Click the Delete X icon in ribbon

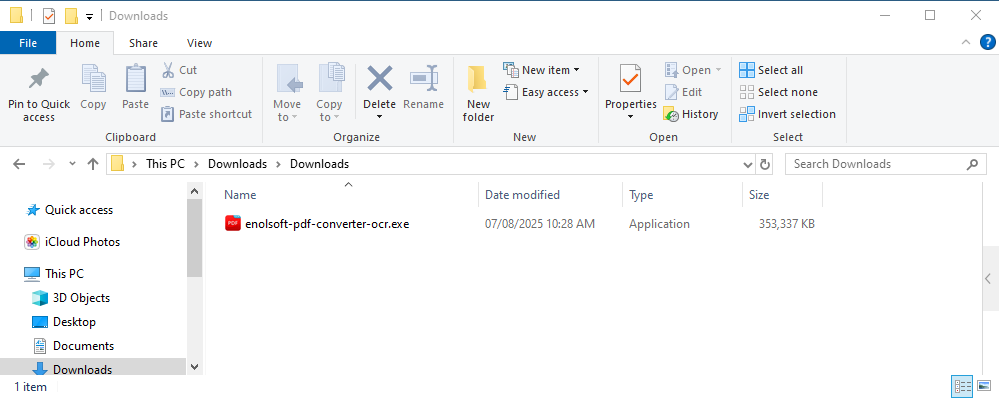[380, 79]
